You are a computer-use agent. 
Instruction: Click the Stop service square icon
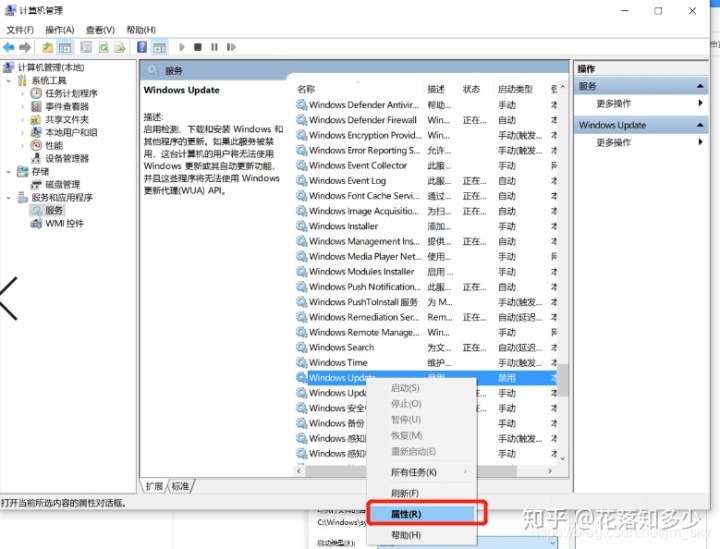click(198, 47)
